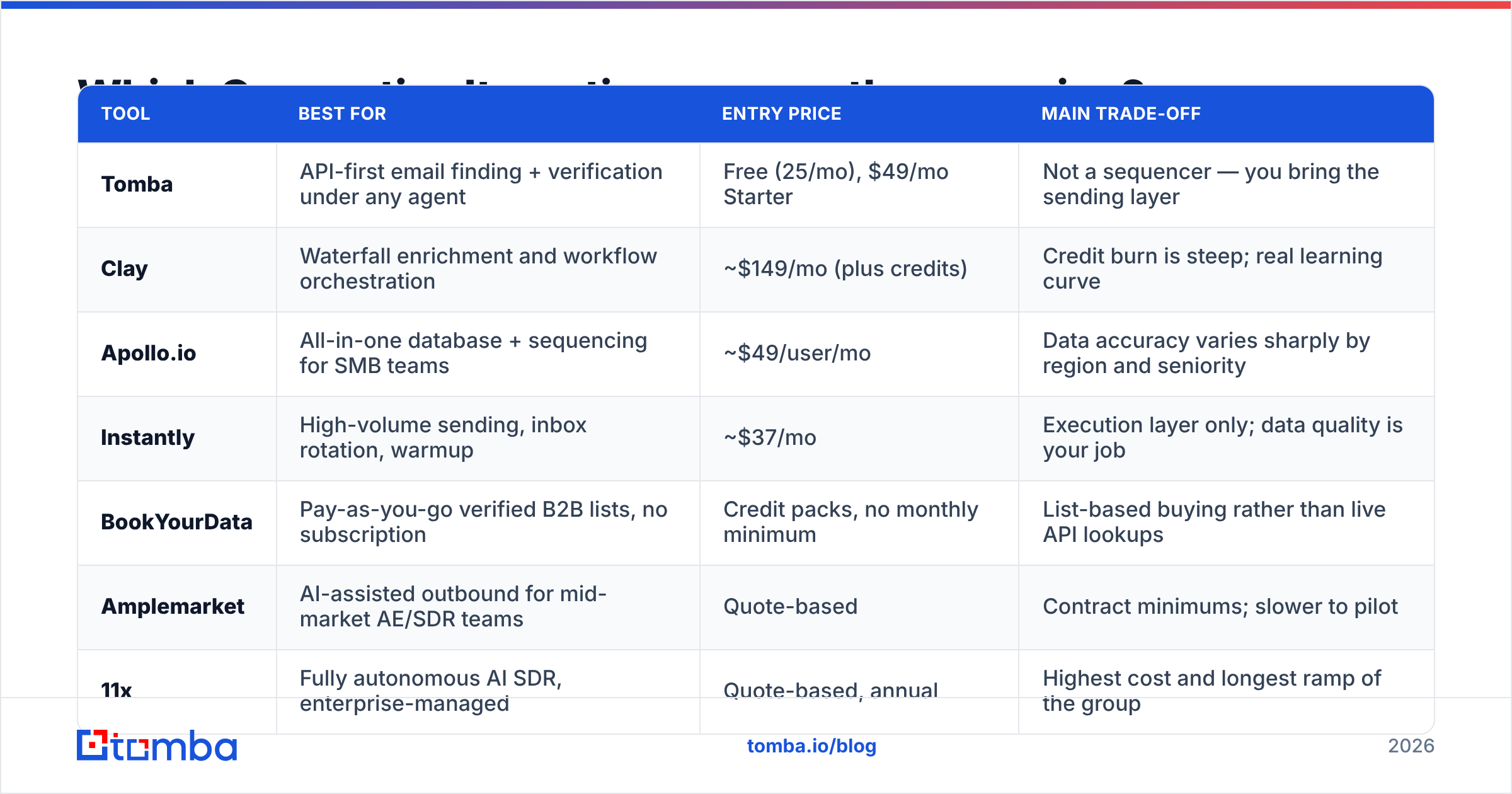Click 'Credit burn is steep' trade-off cell
The width and height of the screenshot is (1512, 794).
[1227, 269]
